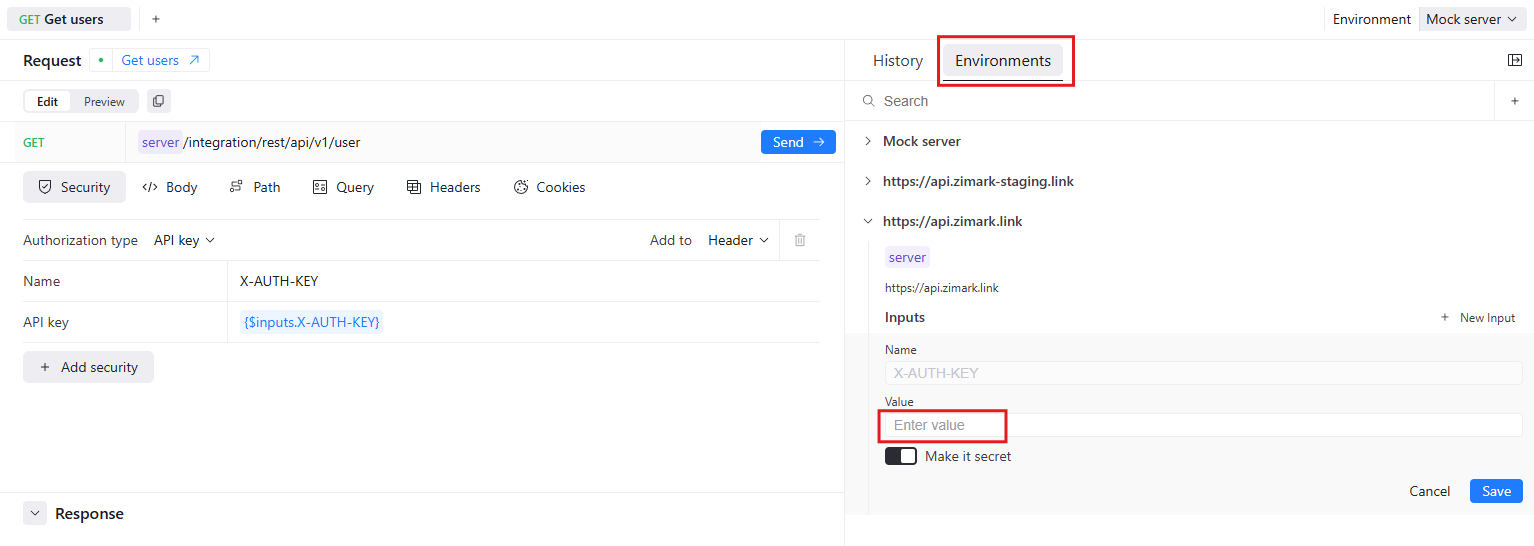Click the plus icon to add new tab
The image size is (1534, 546).
point(156,19)
